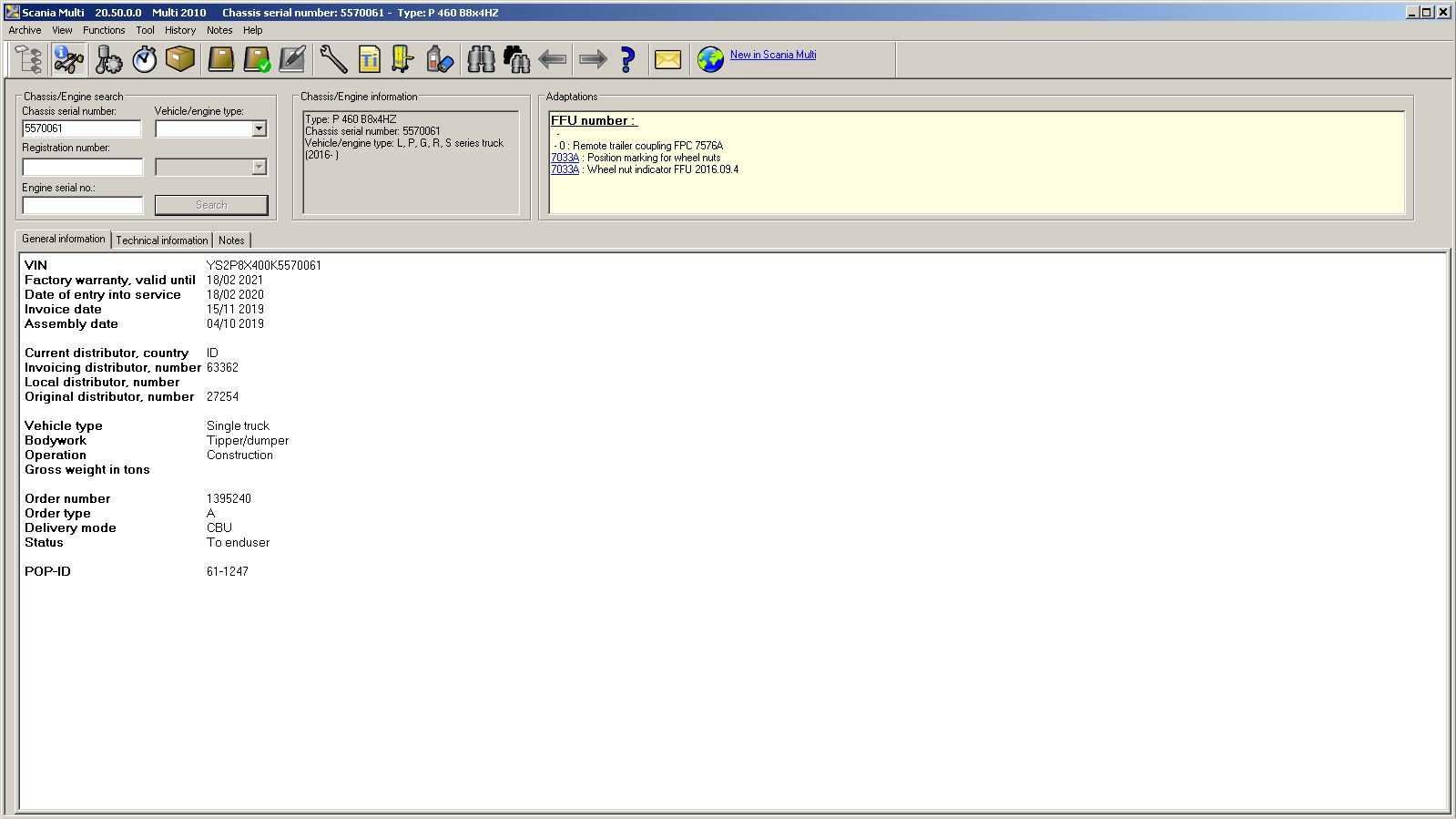Image resolution: width=1456 pixels, height=819 pixels.
Task: Open the Notes menu
Action: tap(219, 30)
